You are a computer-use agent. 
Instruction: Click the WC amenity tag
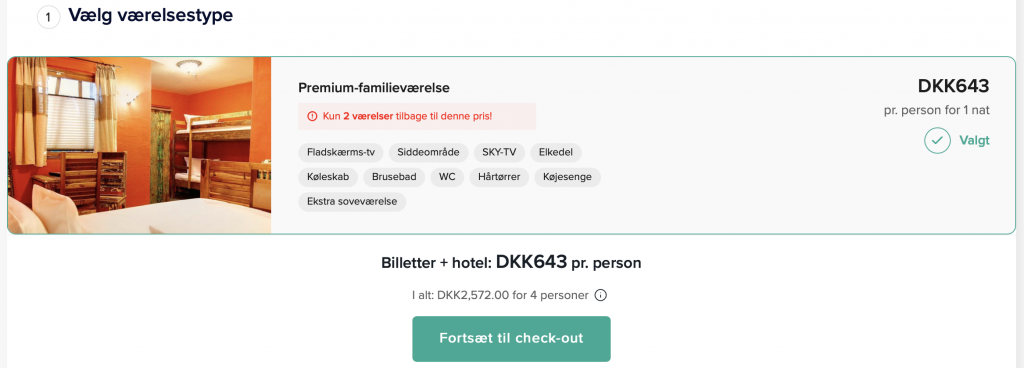pyautogui.click(x=447, y=177)
